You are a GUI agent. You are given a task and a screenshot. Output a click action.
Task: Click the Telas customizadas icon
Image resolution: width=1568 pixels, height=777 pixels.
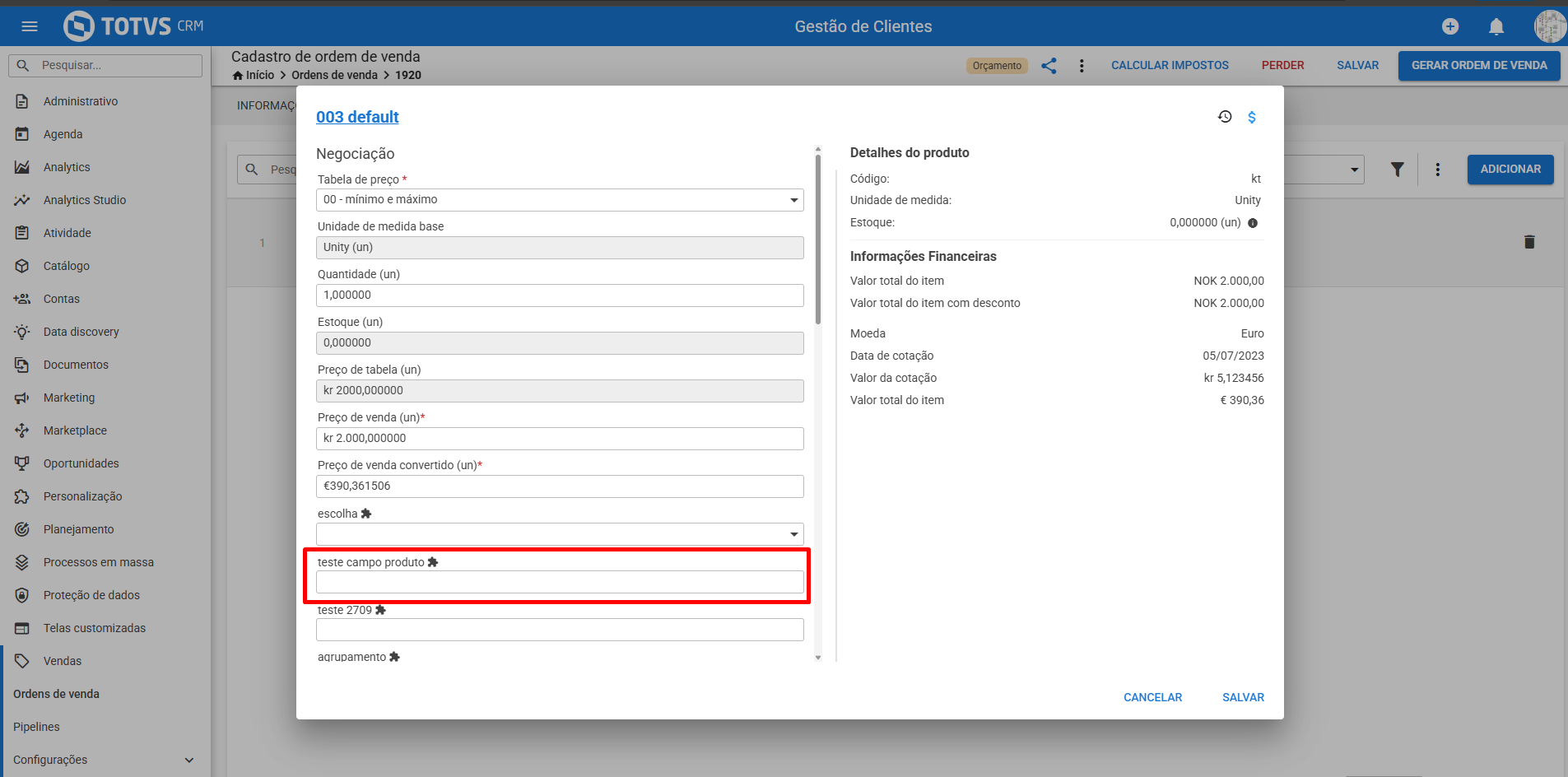click(22, 628)
